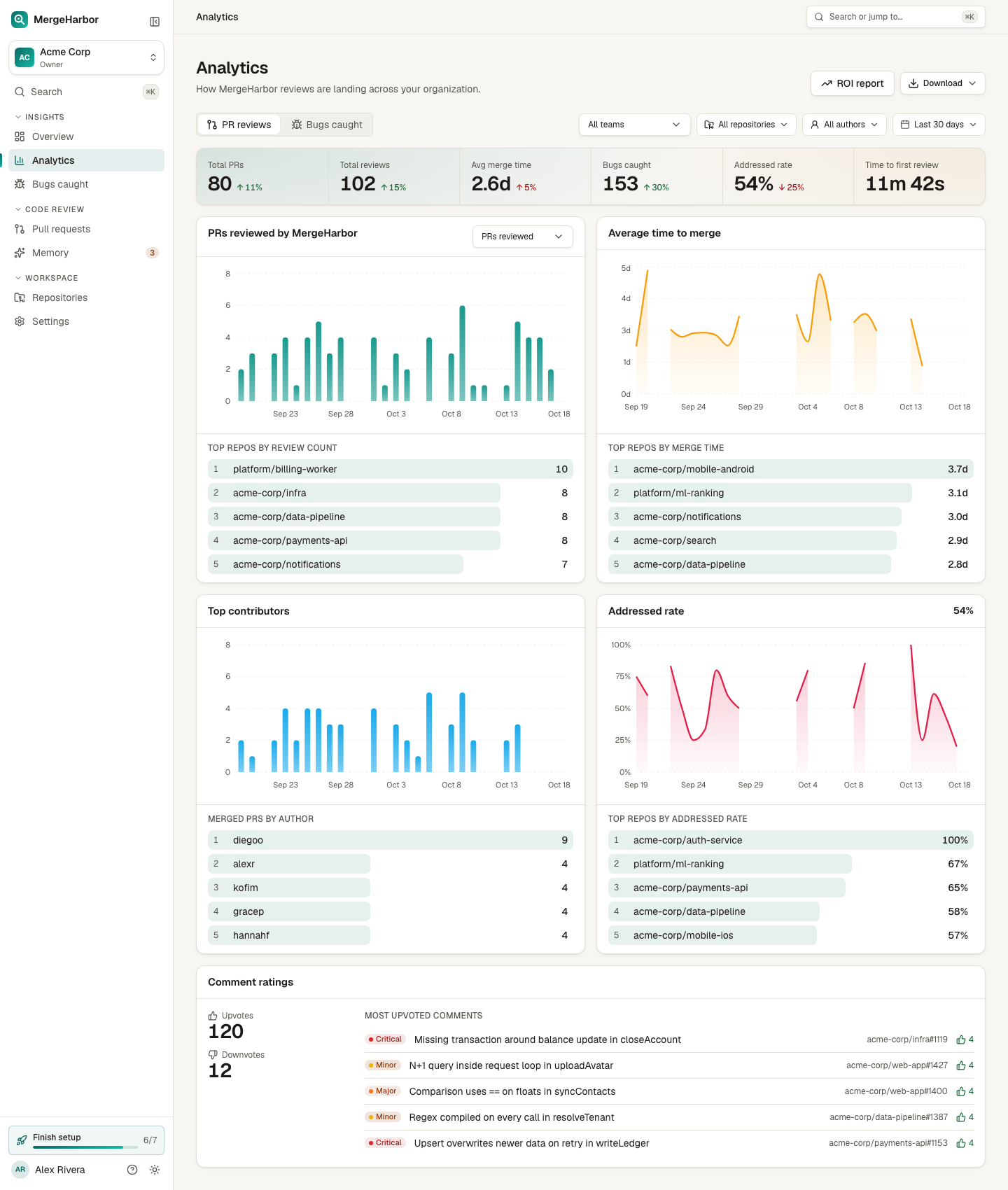1008x1190 pixels.
Task: Open the acme-corp/web-app#1400 comment link
Action: click(x=896, y=1091)
